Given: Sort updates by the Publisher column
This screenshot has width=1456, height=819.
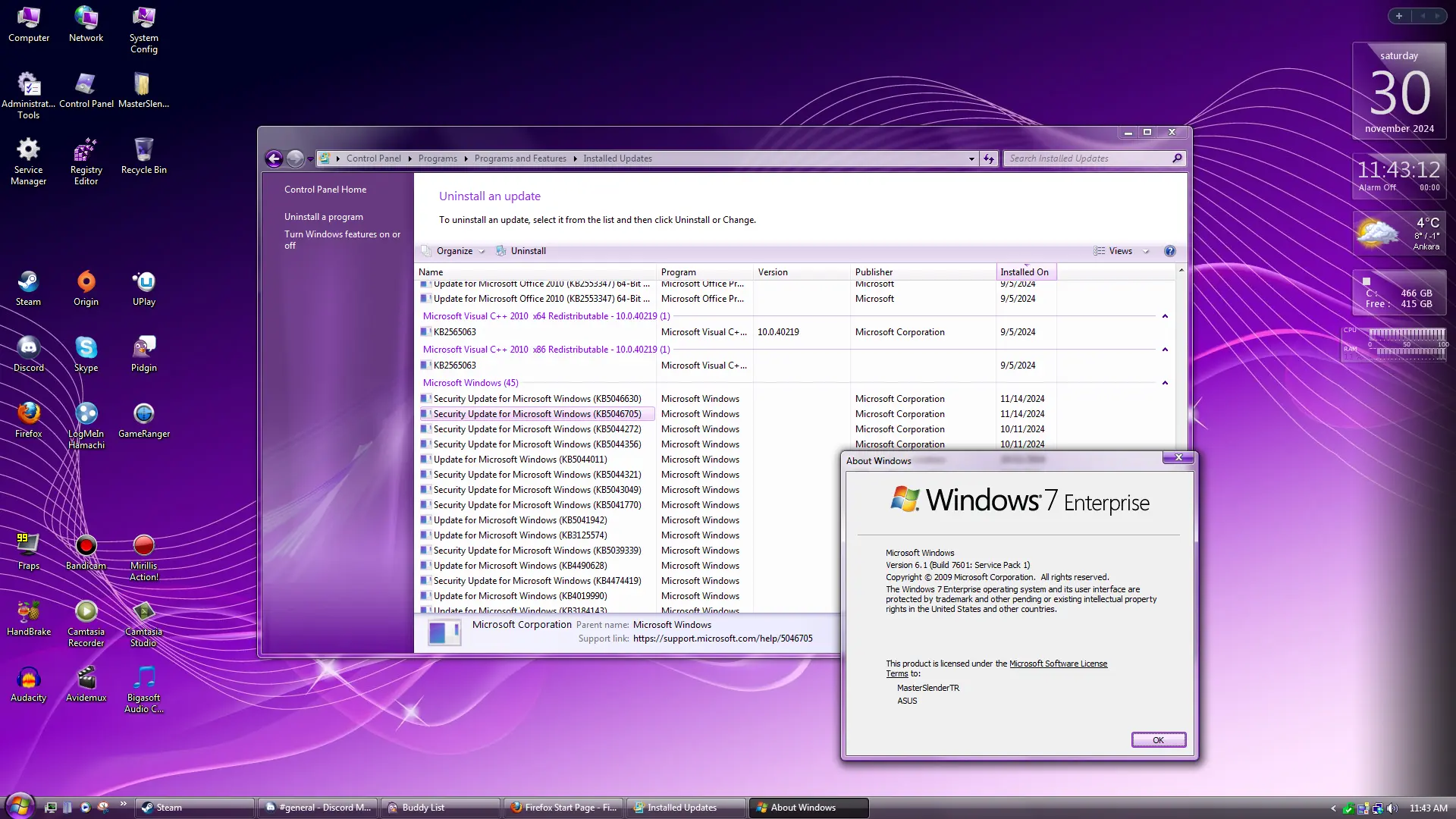Looking at the screenshot, I should [x=923, y=272].
